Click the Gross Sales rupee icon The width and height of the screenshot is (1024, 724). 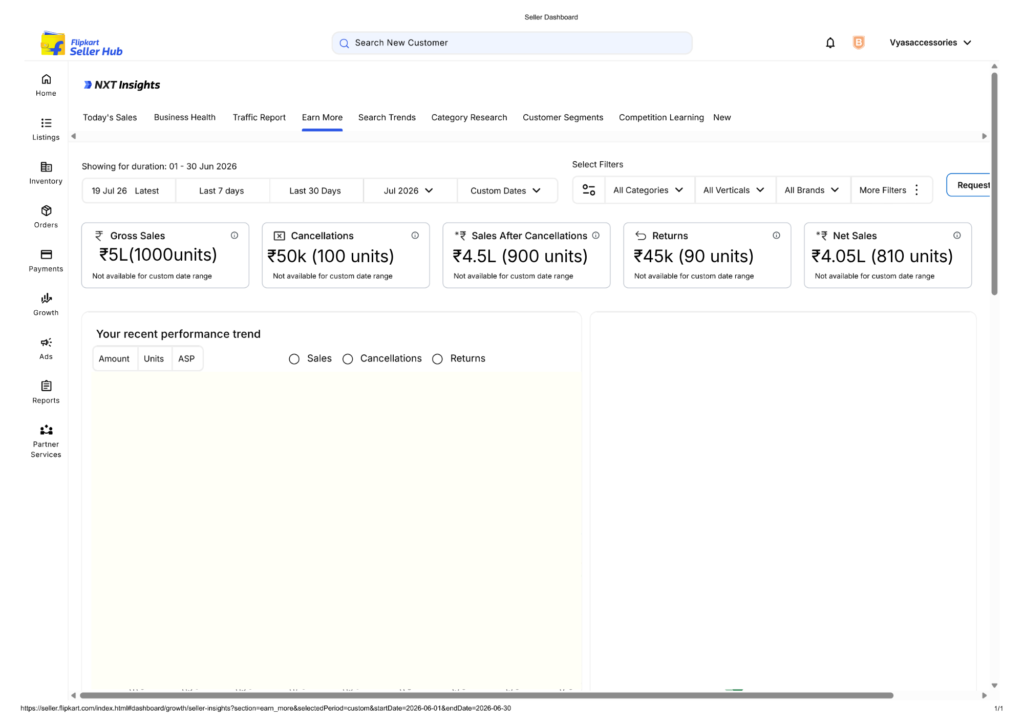click(x=99, y=236)
